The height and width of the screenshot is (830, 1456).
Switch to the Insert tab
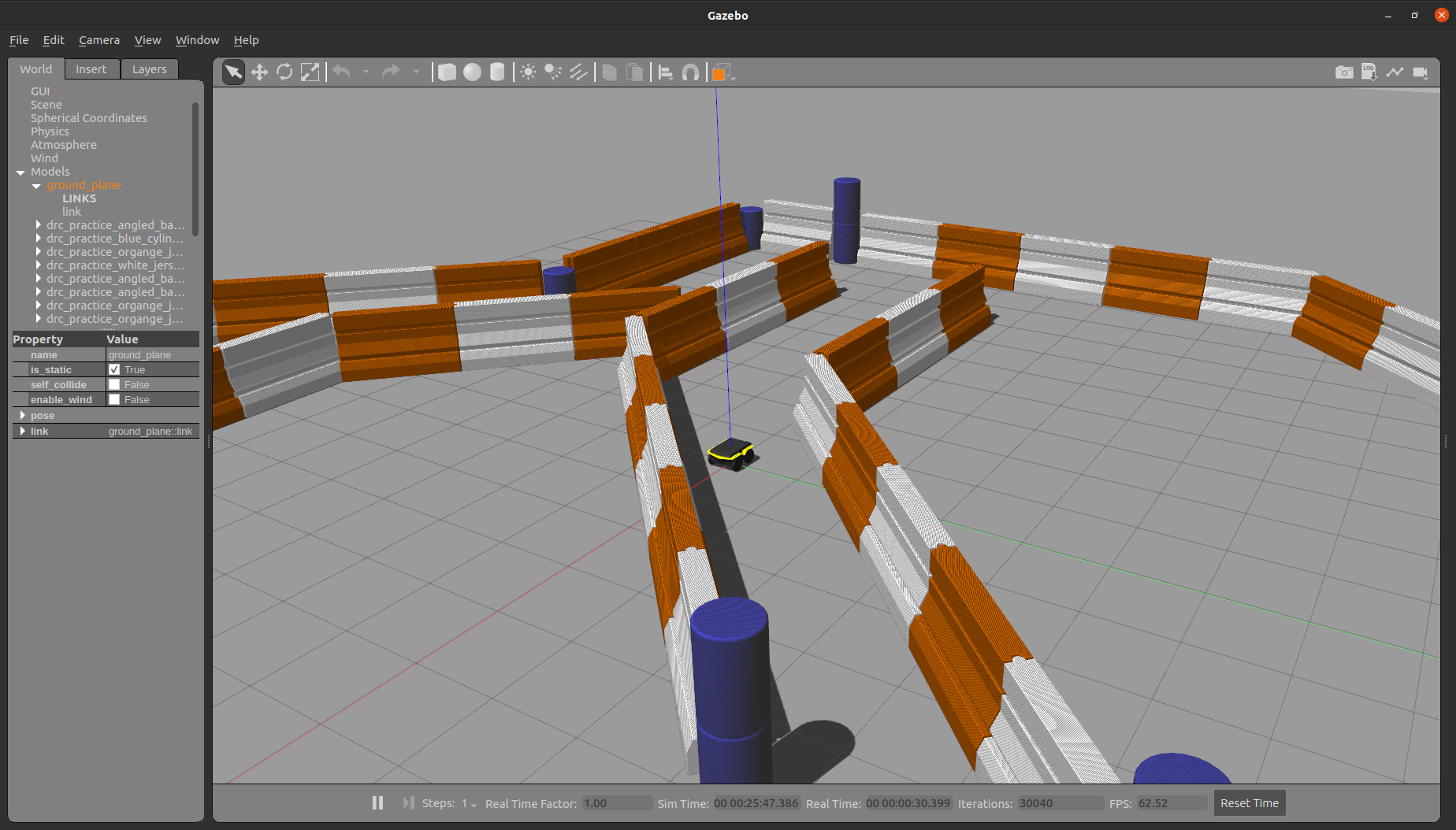(x=91, y=69)
